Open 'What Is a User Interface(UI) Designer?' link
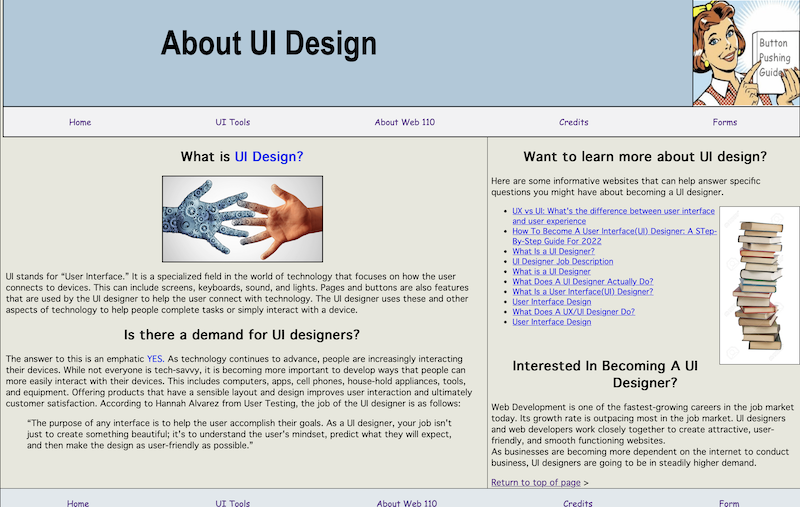Screen dimensions: 800x507 click(x=582, y=291)
